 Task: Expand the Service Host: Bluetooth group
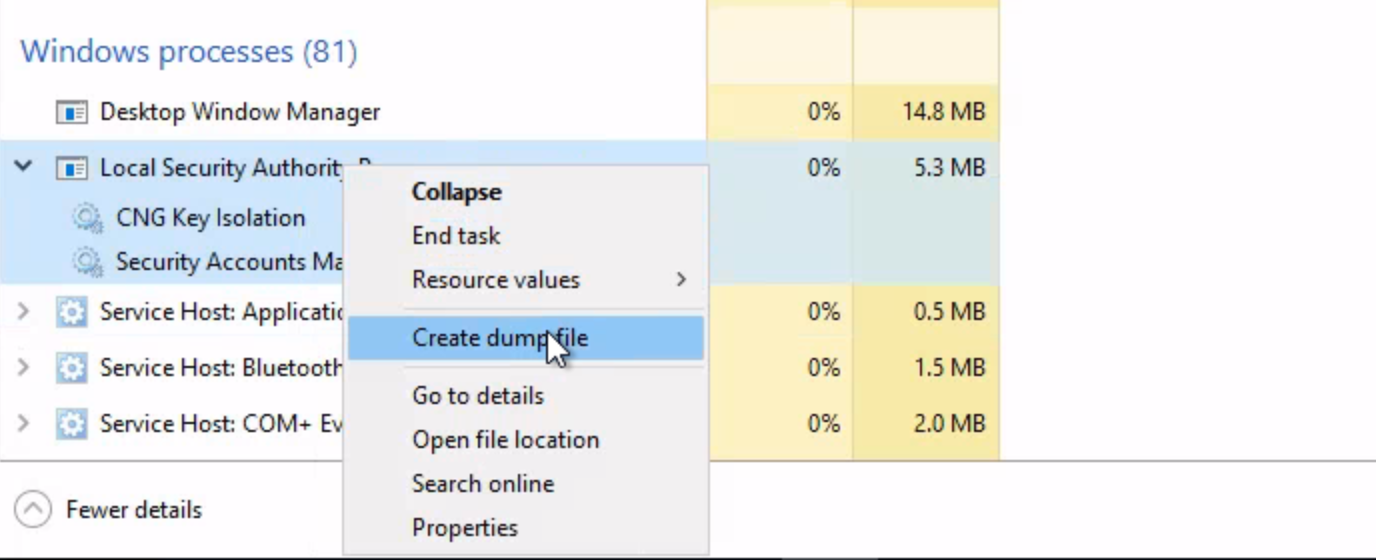(x=23, y=368)
